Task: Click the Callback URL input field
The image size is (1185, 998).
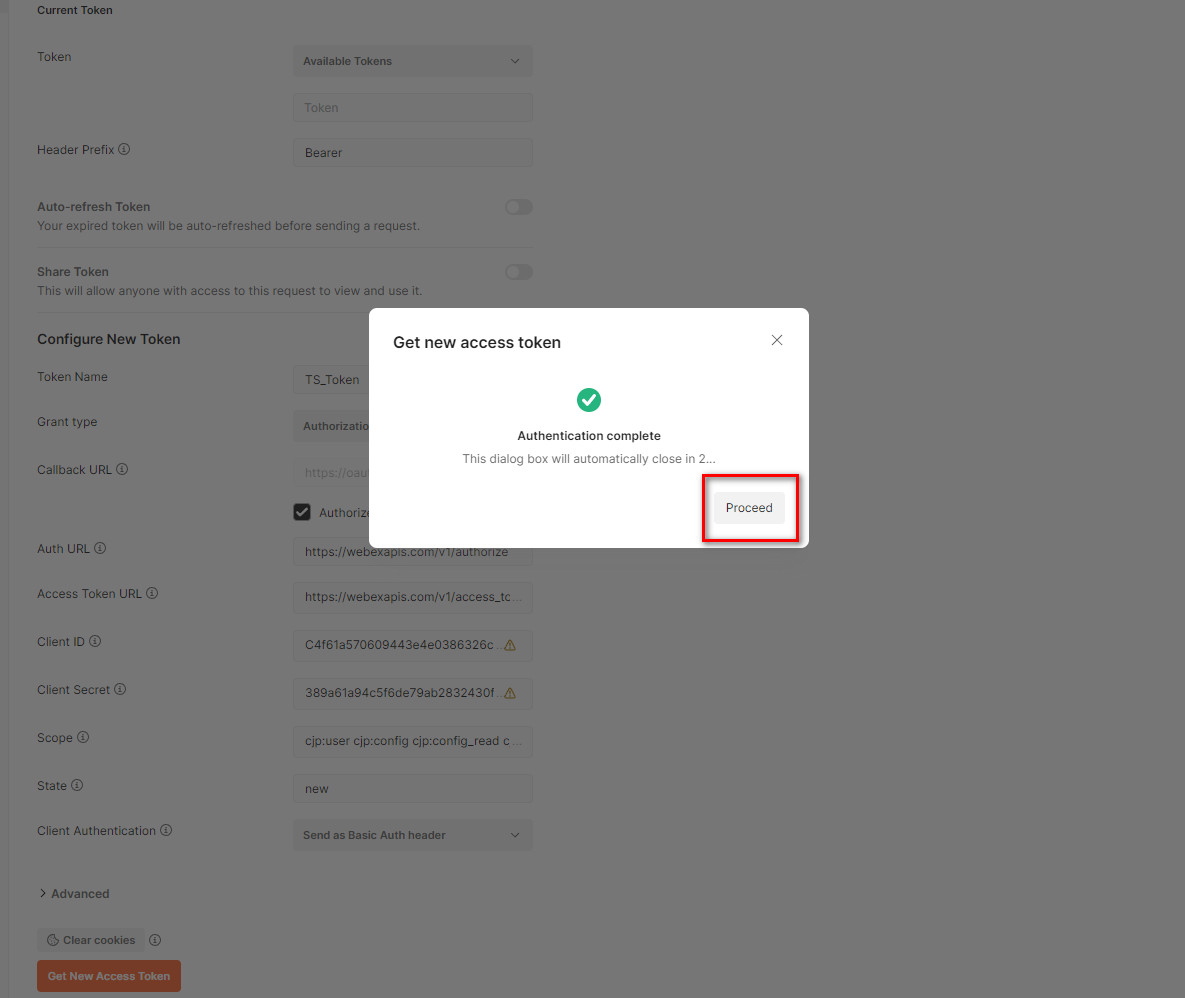Action: 331,473
